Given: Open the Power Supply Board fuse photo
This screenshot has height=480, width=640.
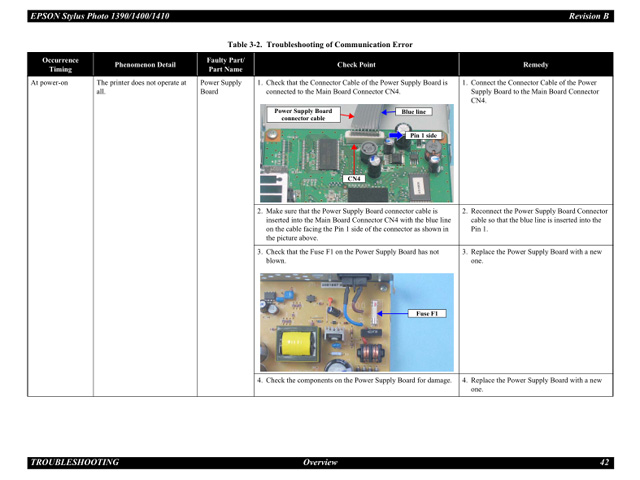Looking at the screenshot, I should [x=355, y=308].
